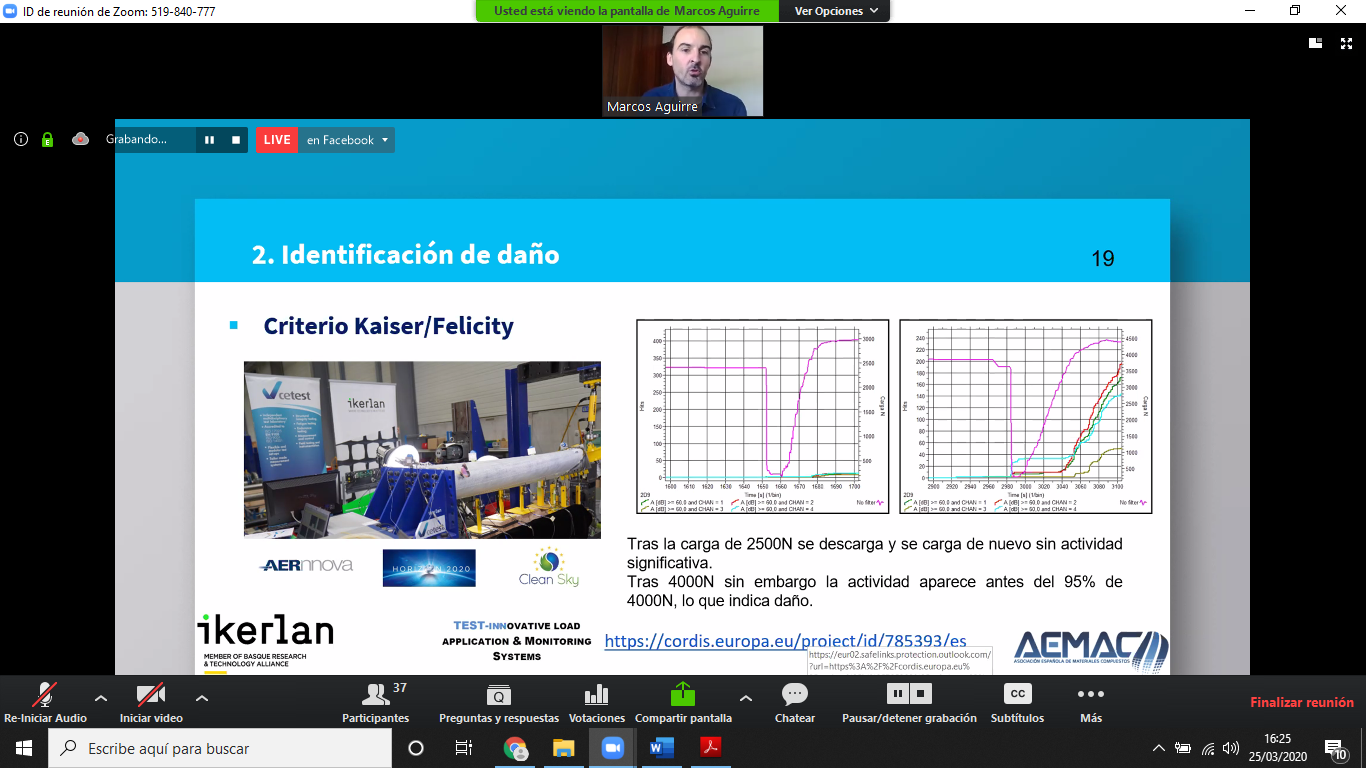Viewport: 1366px width, 768px height.
Task: Click the green 'Usted está viendo la pantalla' banner
Action: [x=629, y=11]
